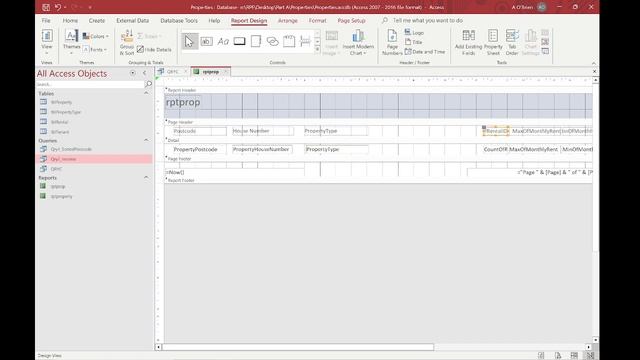Open the Colors theme dropdown
Viewport: 640px width, 360px height.
[96, 36]
